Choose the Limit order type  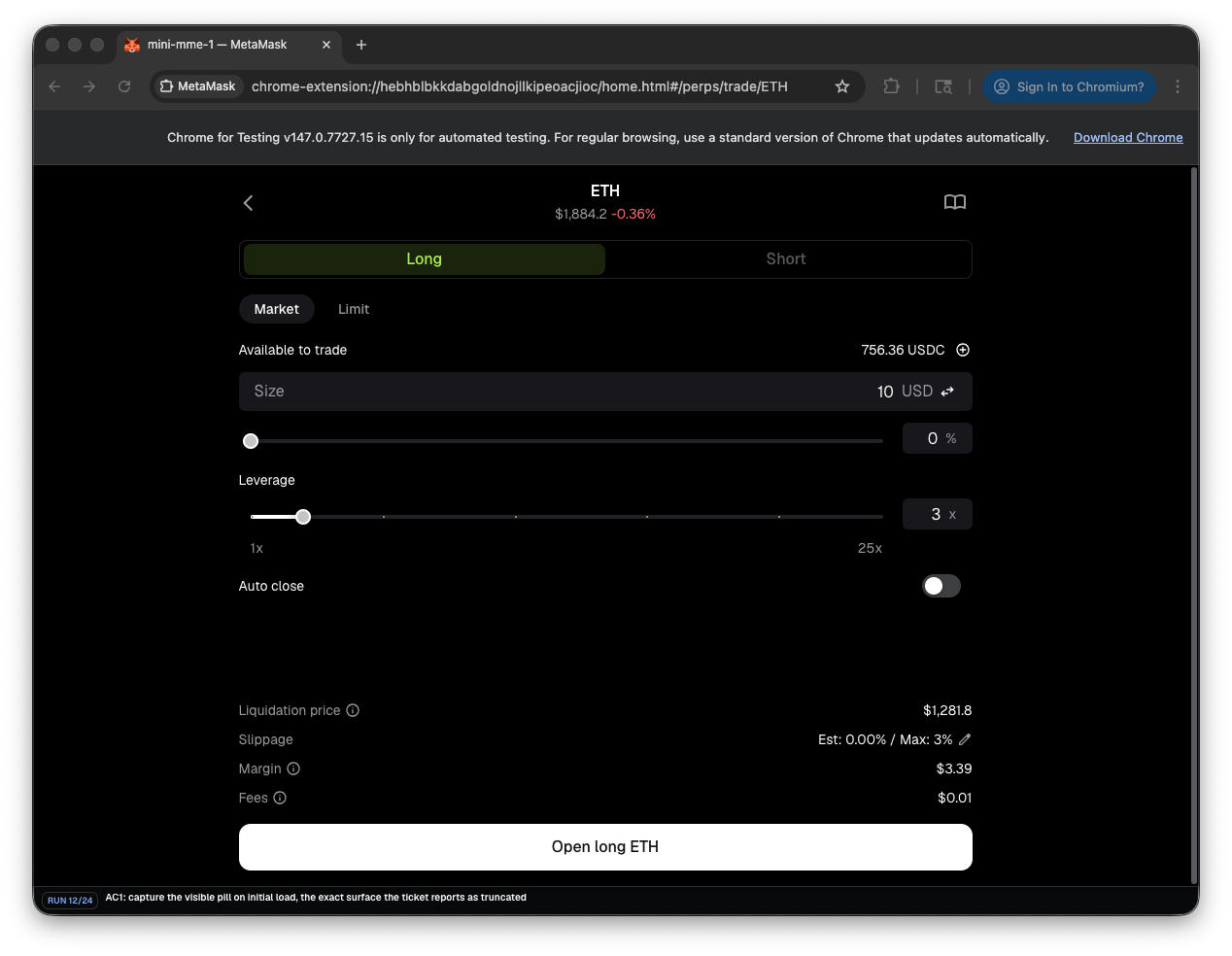[x=354, y=309]
